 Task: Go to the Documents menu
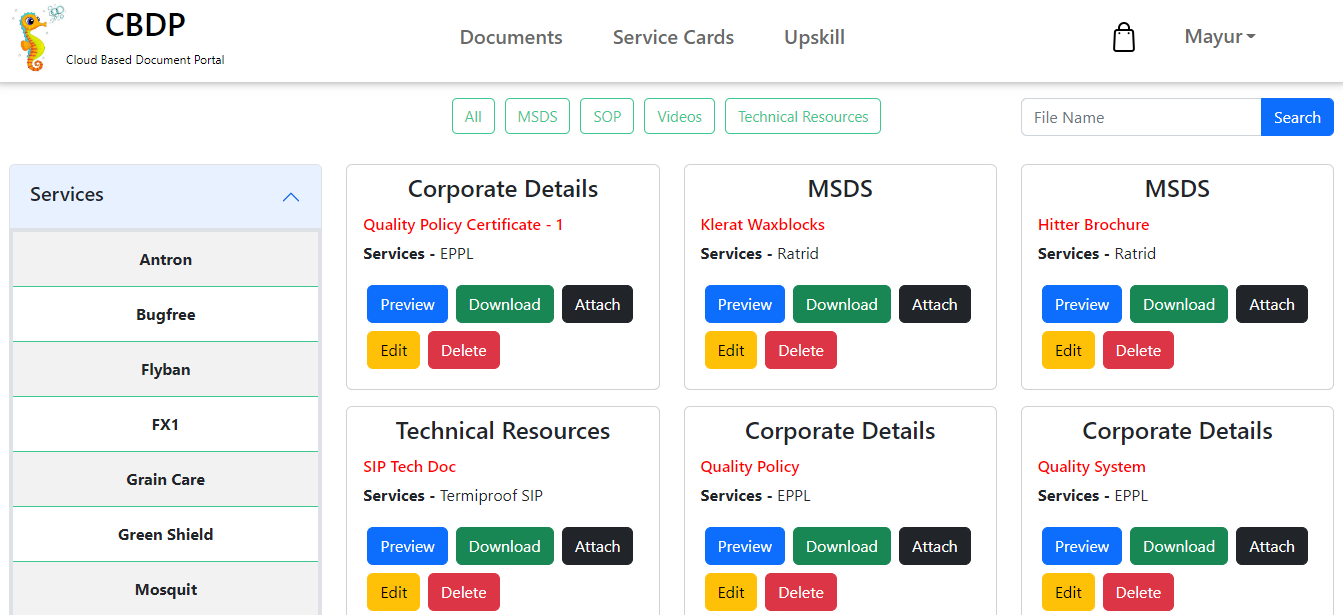[x=511, y=38]
